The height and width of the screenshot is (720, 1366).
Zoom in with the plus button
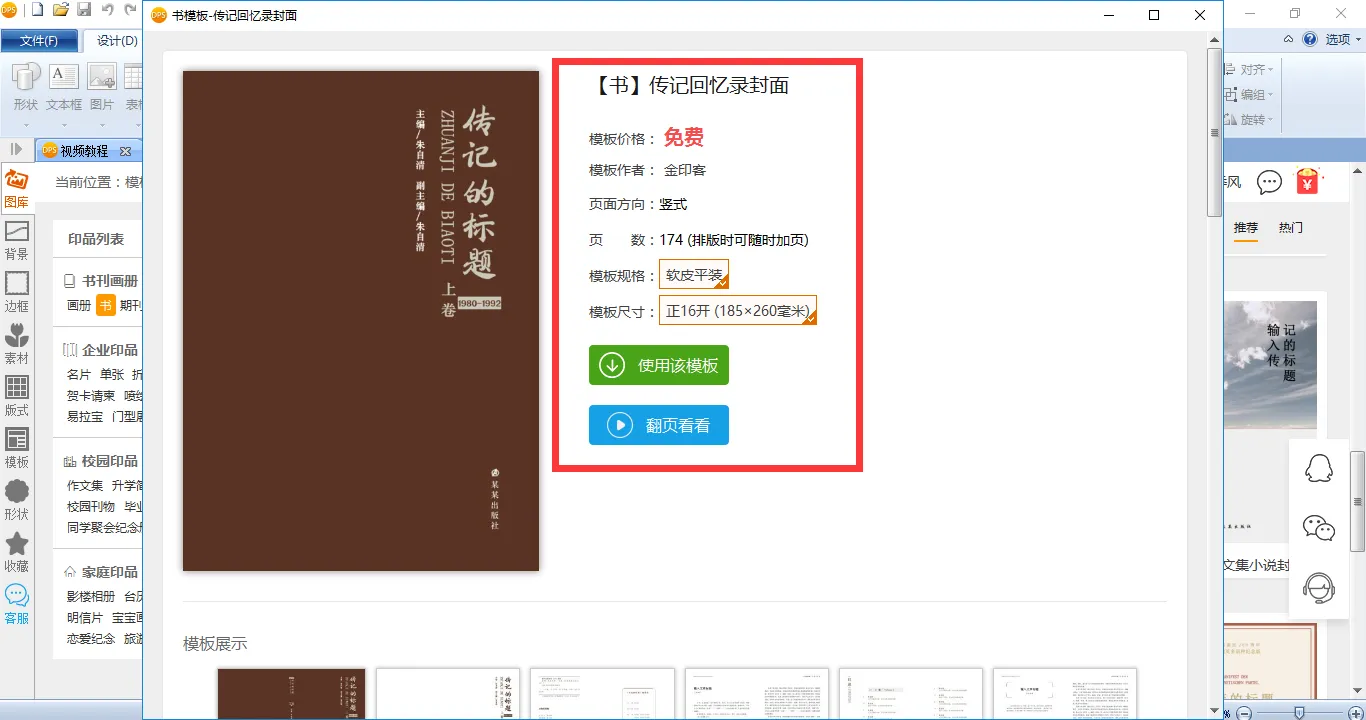coord(1355,712)
